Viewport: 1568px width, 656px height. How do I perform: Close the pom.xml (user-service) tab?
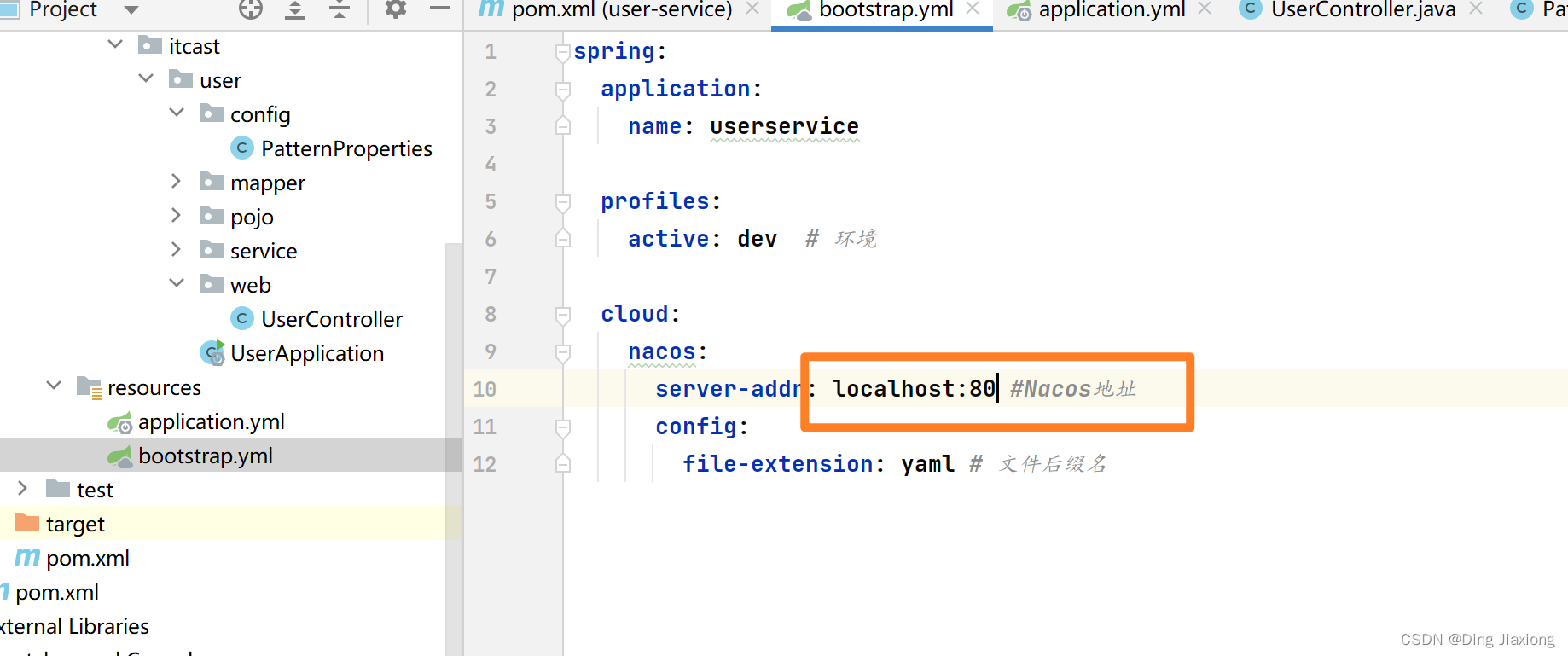point(752,9)
